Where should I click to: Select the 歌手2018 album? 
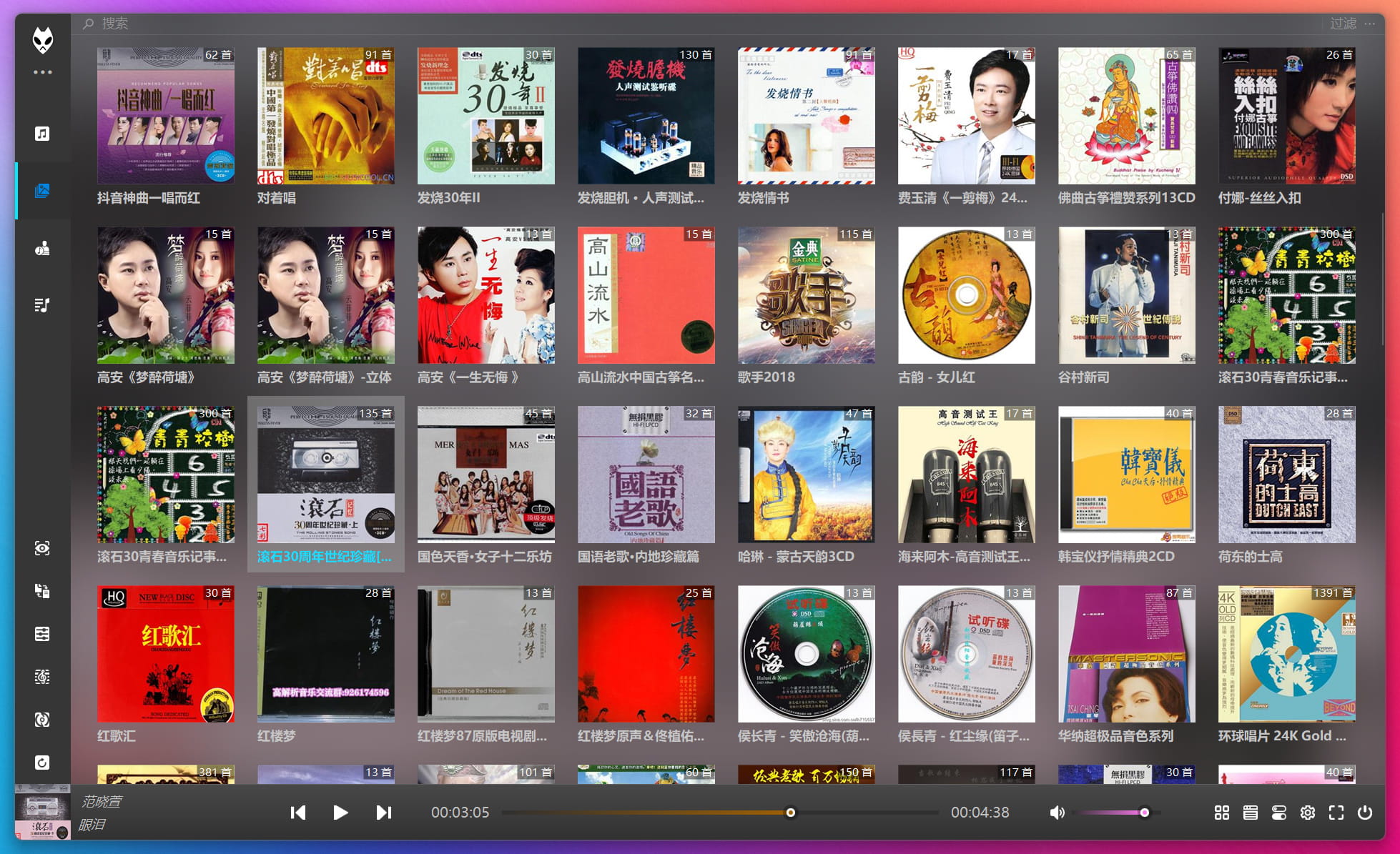pos(805,294)
